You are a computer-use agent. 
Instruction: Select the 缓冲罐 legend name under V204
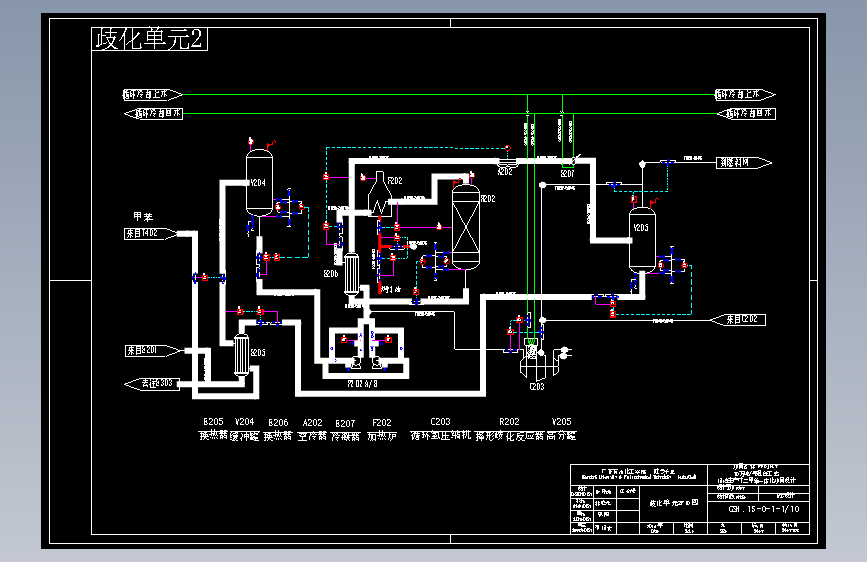tap(244, 436)
